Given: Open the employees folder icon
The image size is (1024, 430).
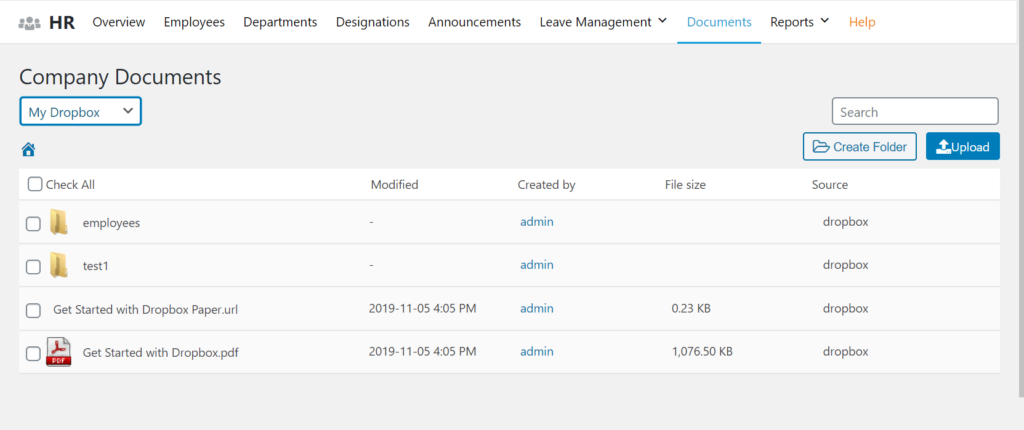Looking at the screenshot, I should [59, 223].
